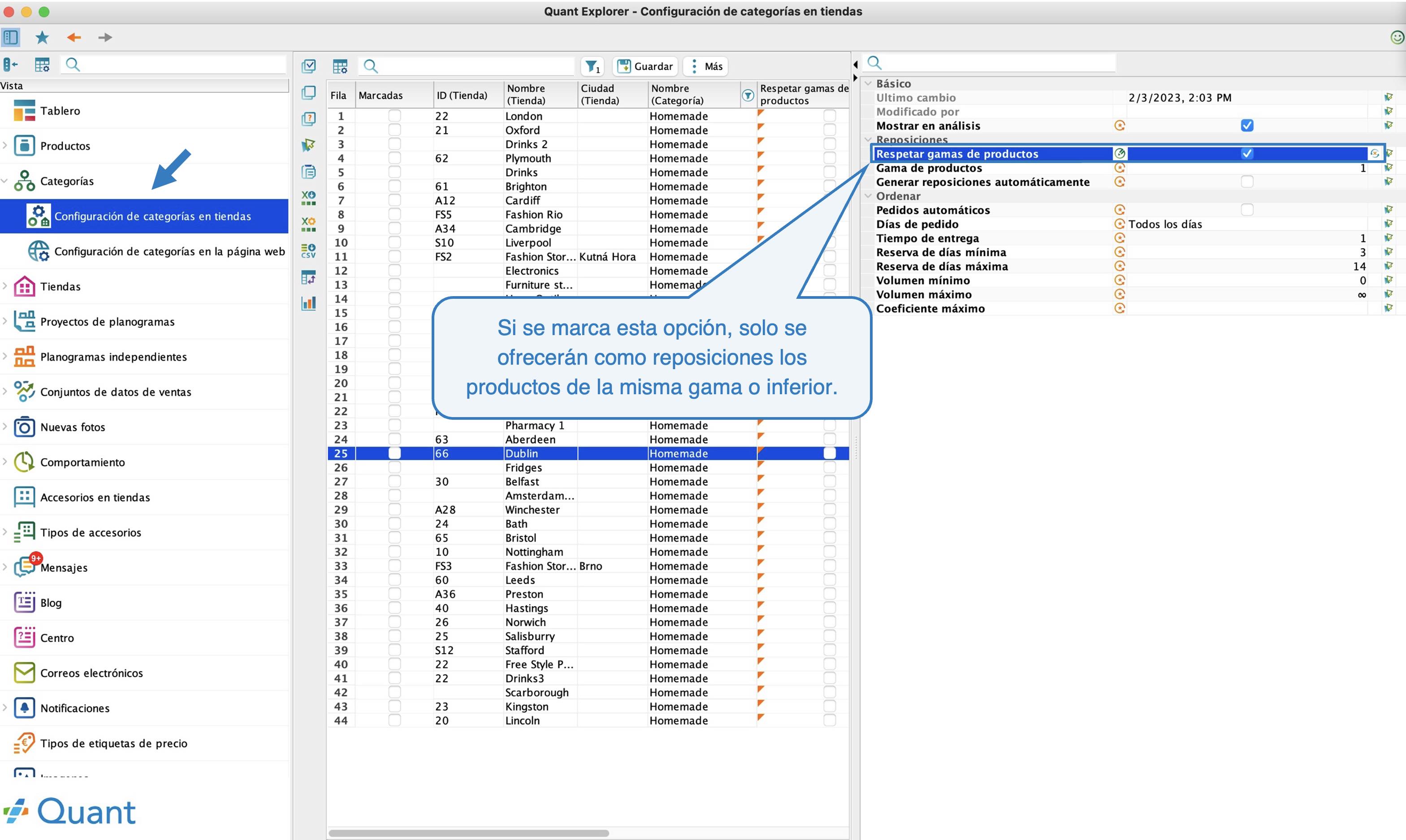
Task: Click the Excel export icon with blue arrow
Action: 309,198
